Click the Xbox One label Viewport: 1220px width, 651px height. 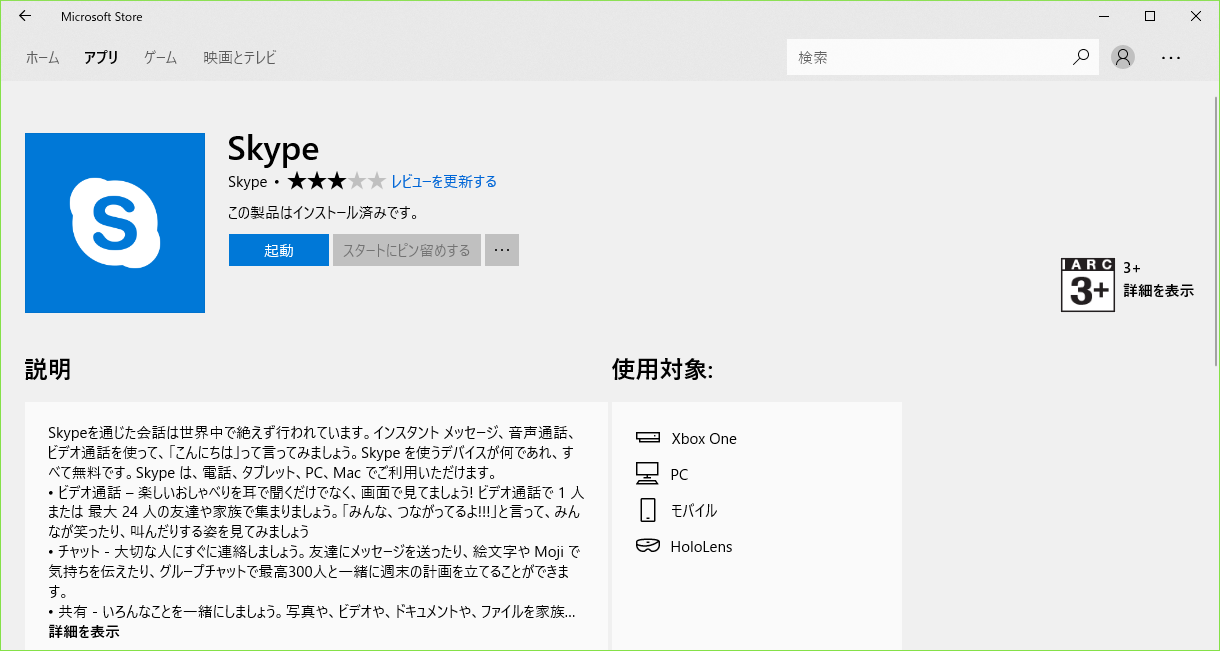point(704,438)
